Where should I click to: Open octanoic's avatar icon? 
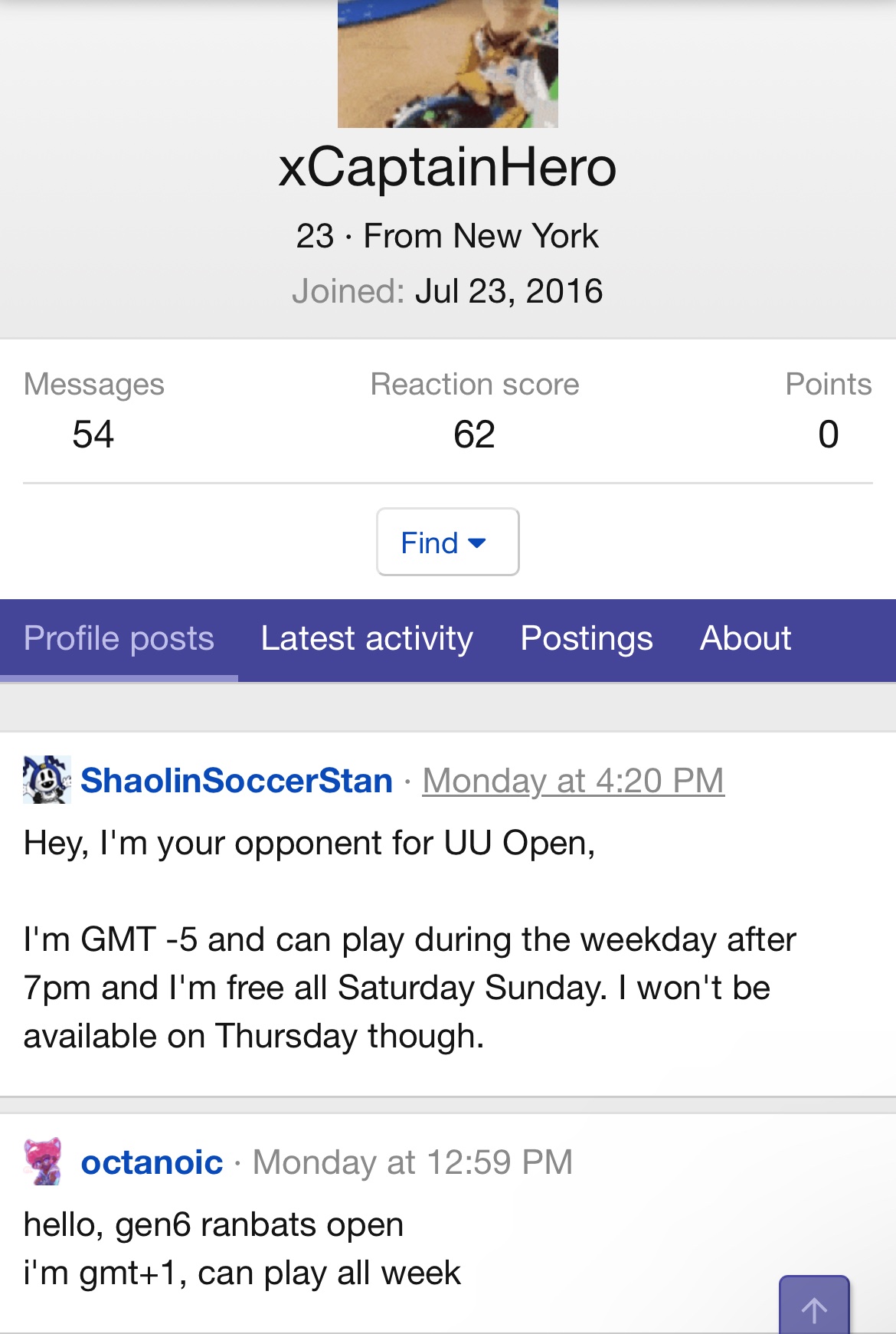[44, 1162]
